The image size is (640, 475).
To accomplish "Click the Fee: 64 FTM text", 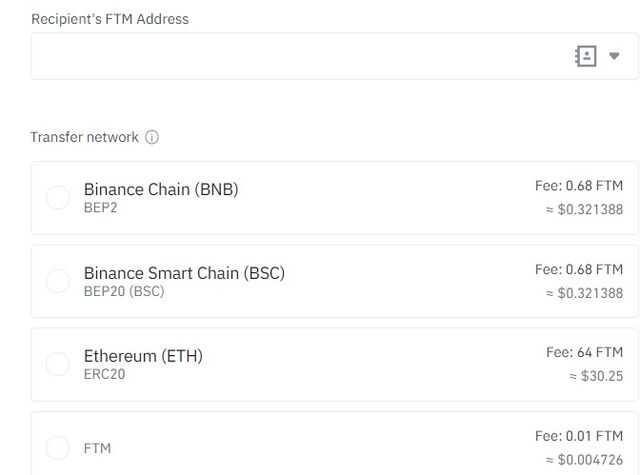I will coord(584,352).
